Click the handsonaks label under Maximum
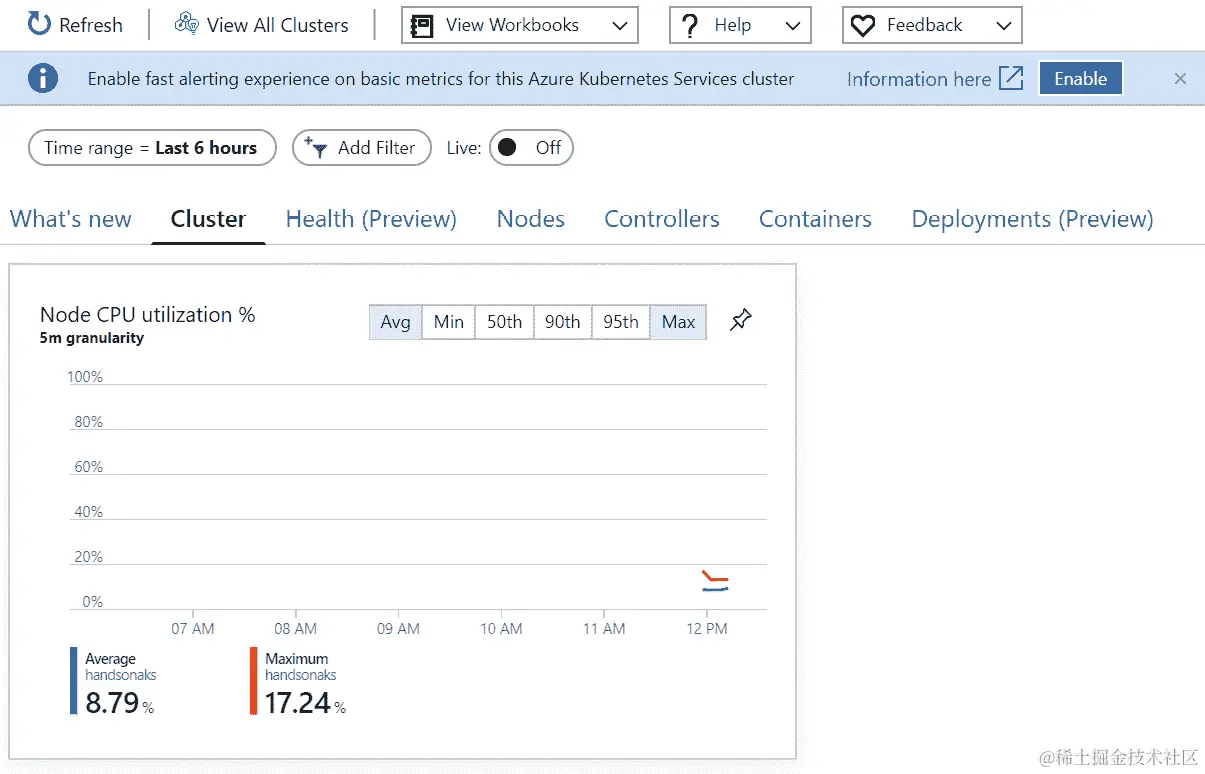 pos(301,675)
